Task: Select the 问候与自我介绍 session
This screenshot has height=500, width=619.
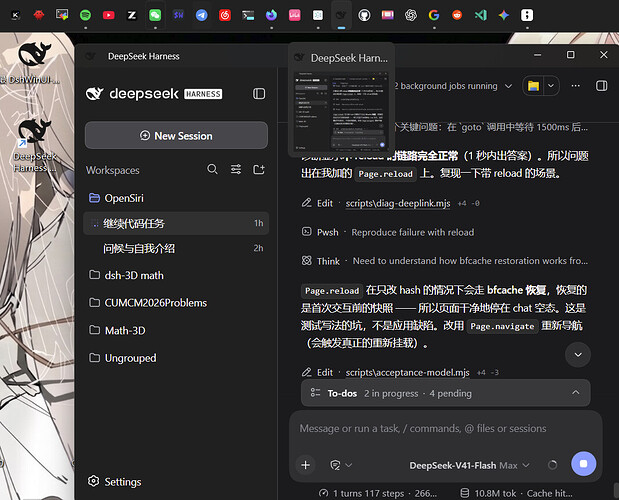Action: click(176, 248)
